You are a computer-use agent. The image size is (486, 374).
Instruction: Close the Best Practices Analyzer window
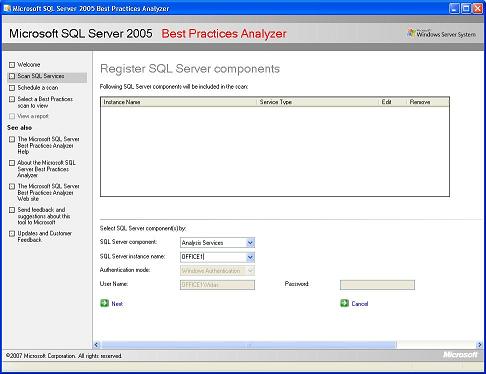point(478,8)
